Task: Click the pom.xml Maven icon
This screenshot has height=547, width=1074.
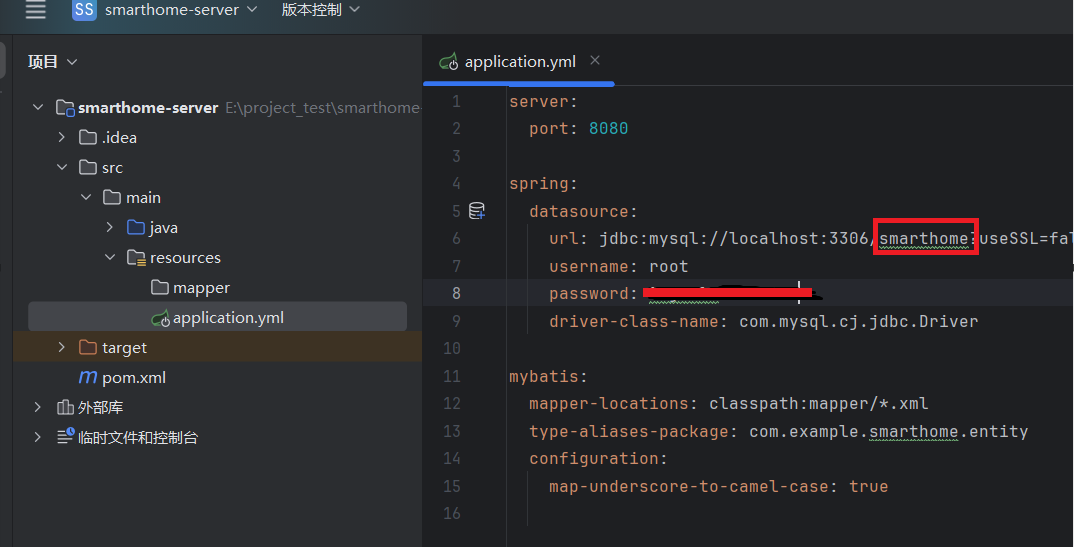Action: click(x=88, y=378)
